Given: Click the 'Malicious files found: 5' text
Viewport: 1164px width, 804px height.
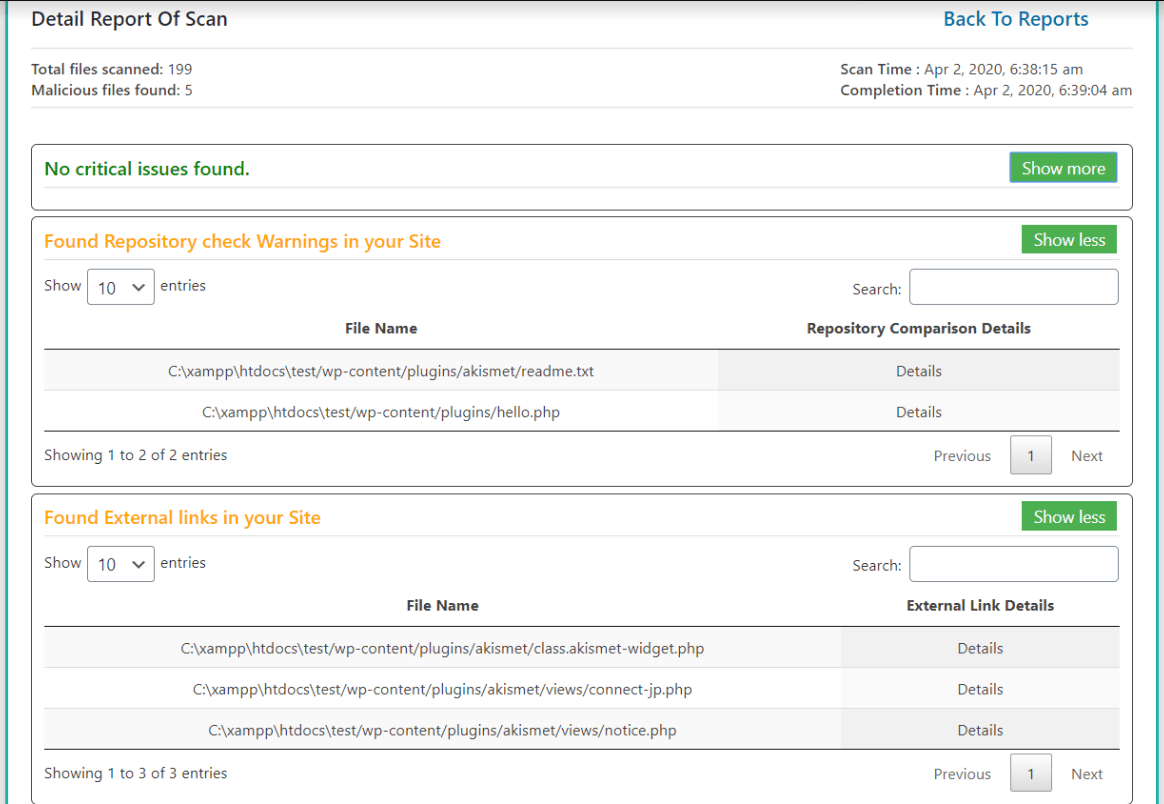Looking at the screenshot, I should [x=111, y=90].
